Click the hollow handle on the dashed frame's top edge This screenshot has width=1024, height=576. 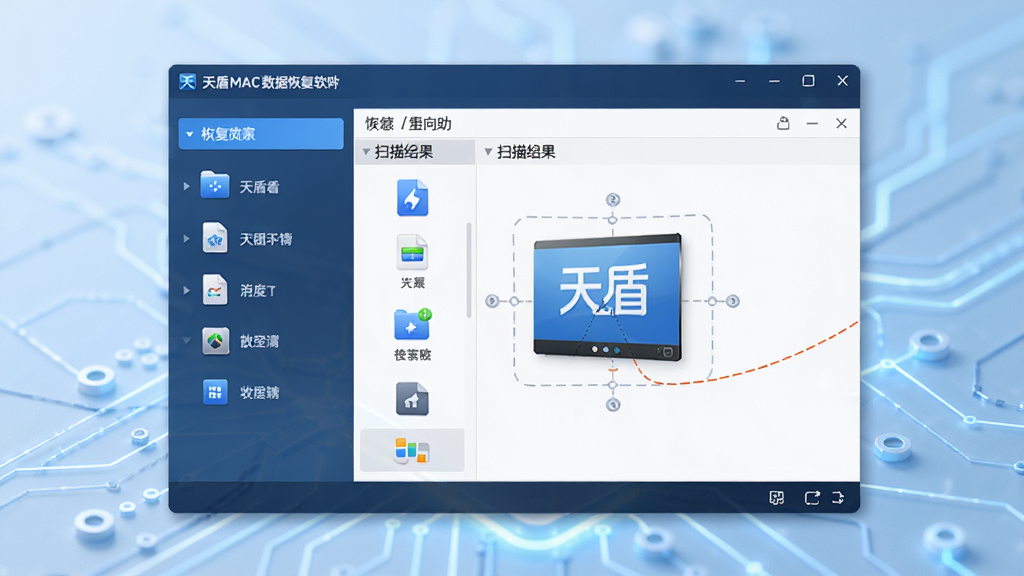coord(613,220)
